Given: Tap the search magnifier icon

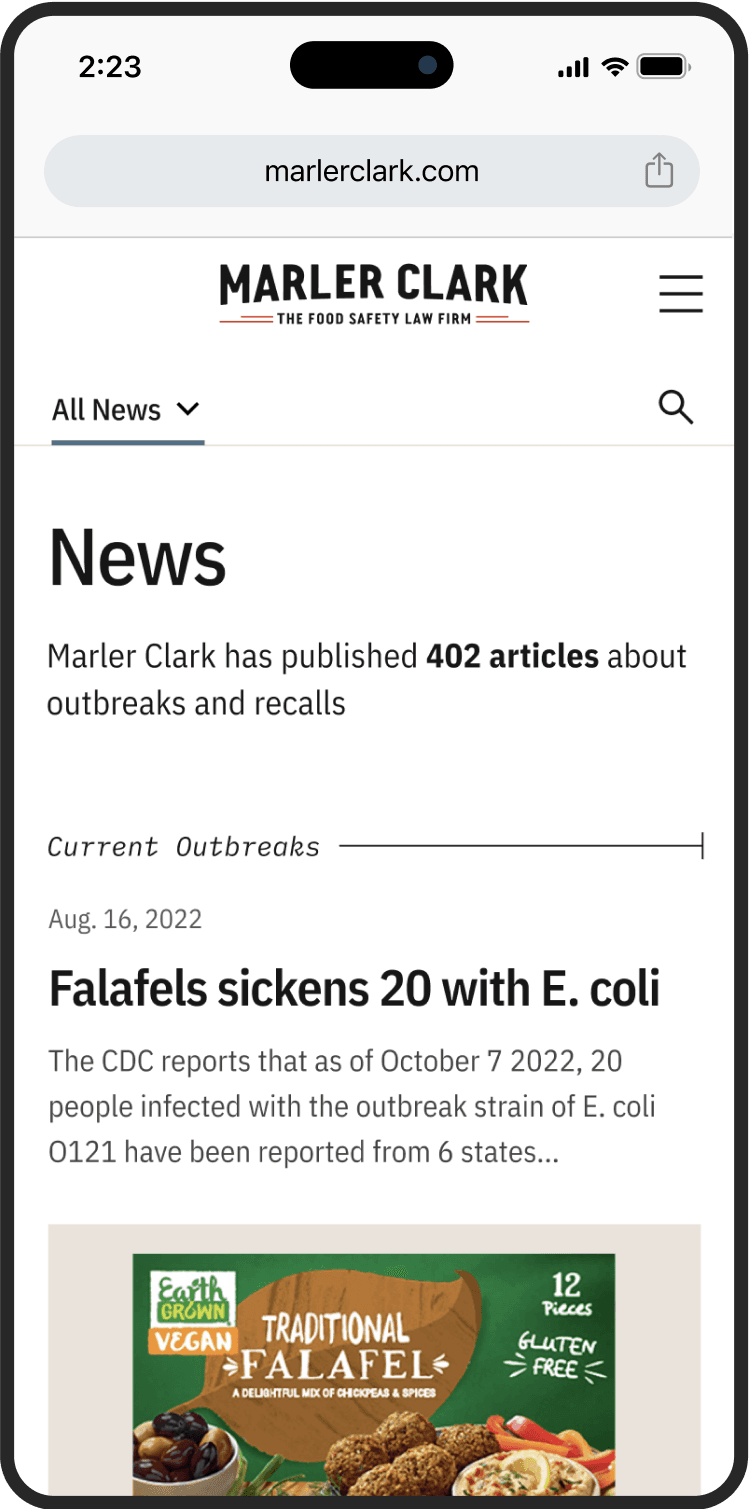Looking at the screenshot, I should coord(676,407).
